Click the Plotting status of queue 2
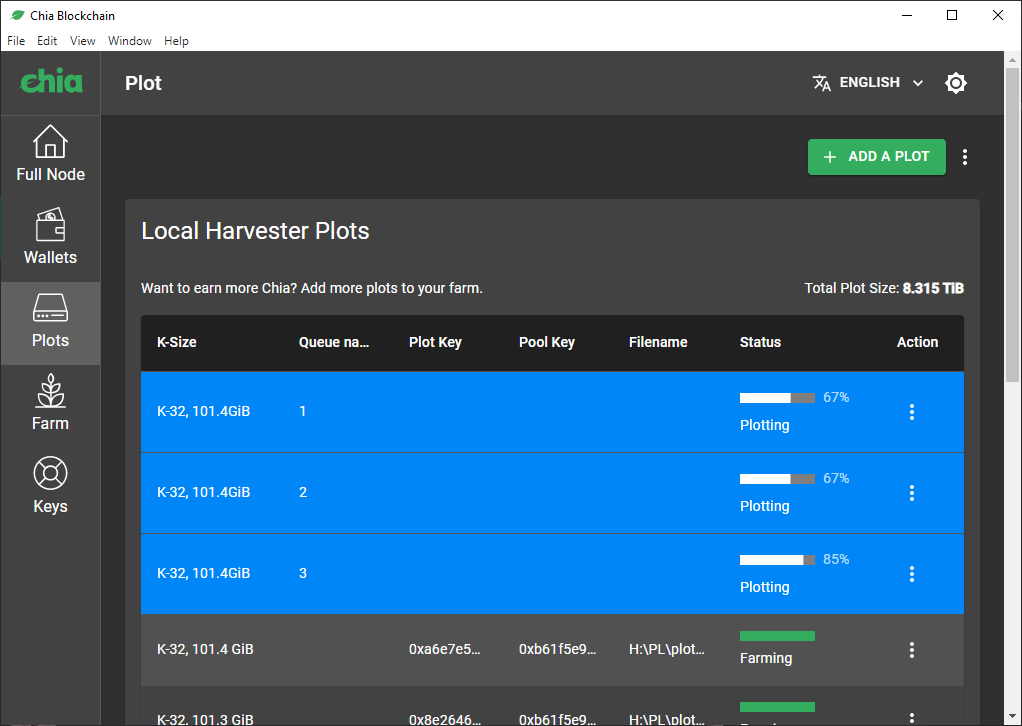Viewport: 1022px width, 726px height. [765, 506]
